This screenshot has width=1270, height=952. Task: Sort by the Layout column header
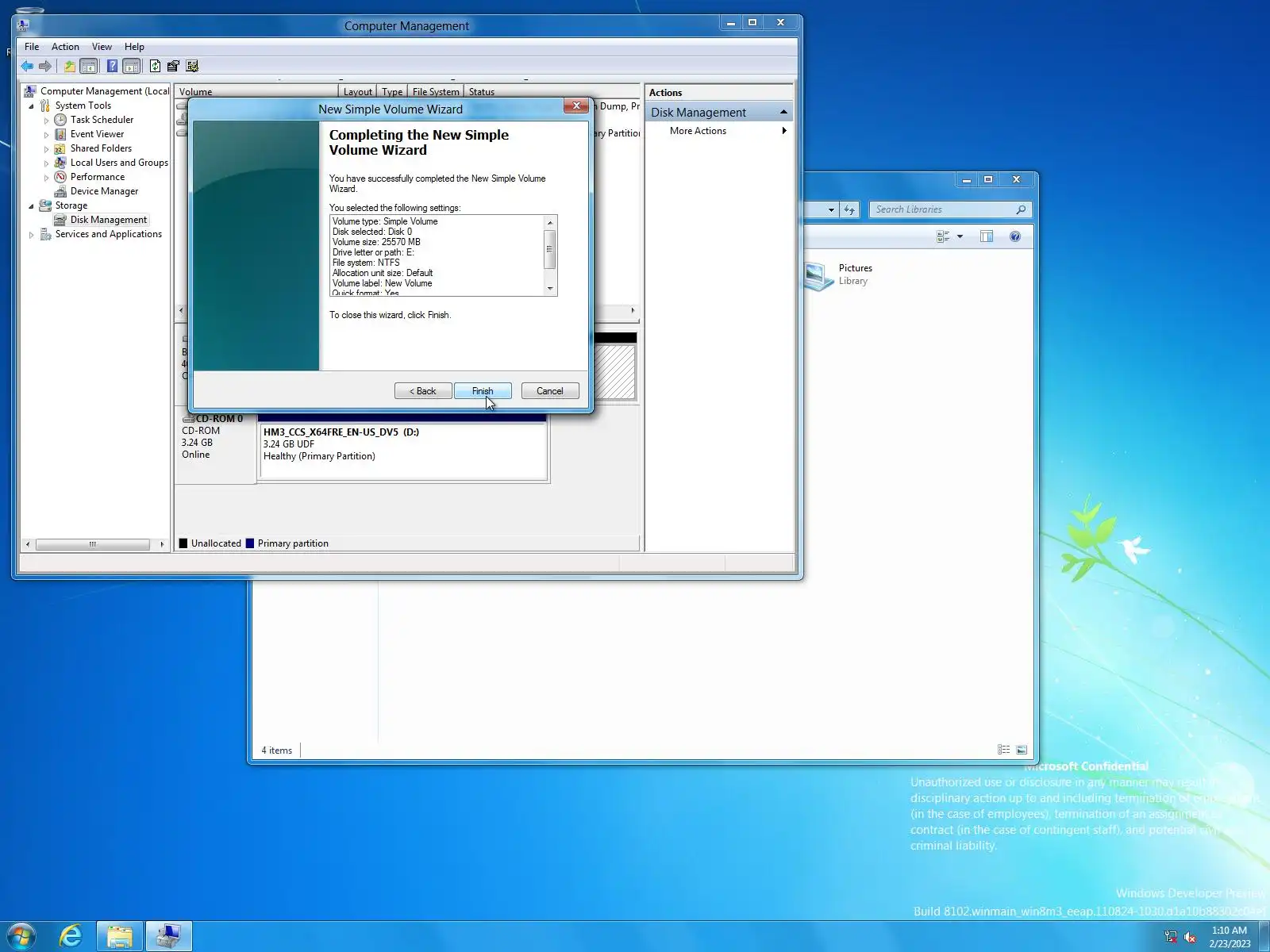[357, 92]
